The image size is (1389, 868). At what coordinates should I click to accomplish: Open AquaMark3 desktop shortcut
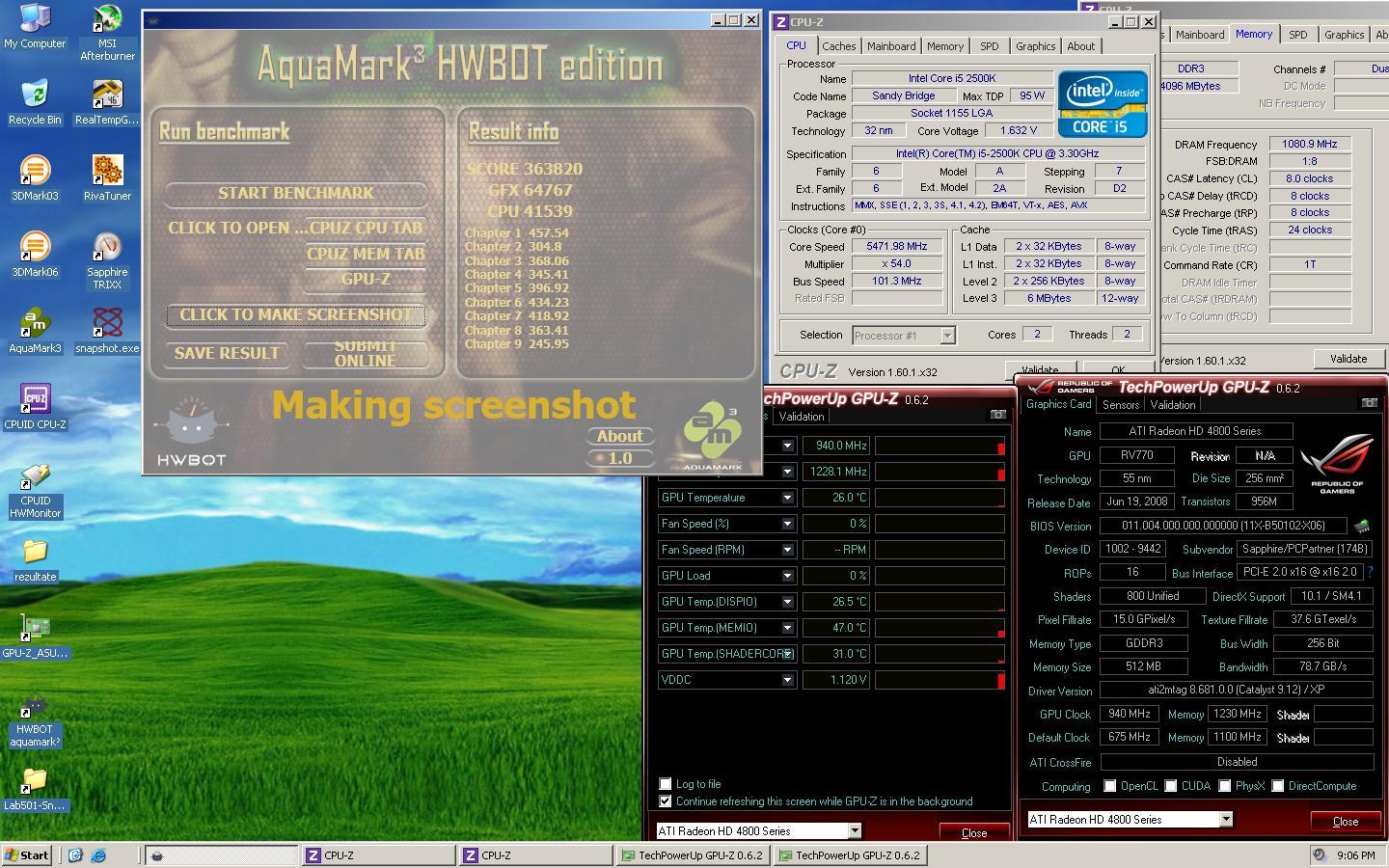tap(35, 331)
